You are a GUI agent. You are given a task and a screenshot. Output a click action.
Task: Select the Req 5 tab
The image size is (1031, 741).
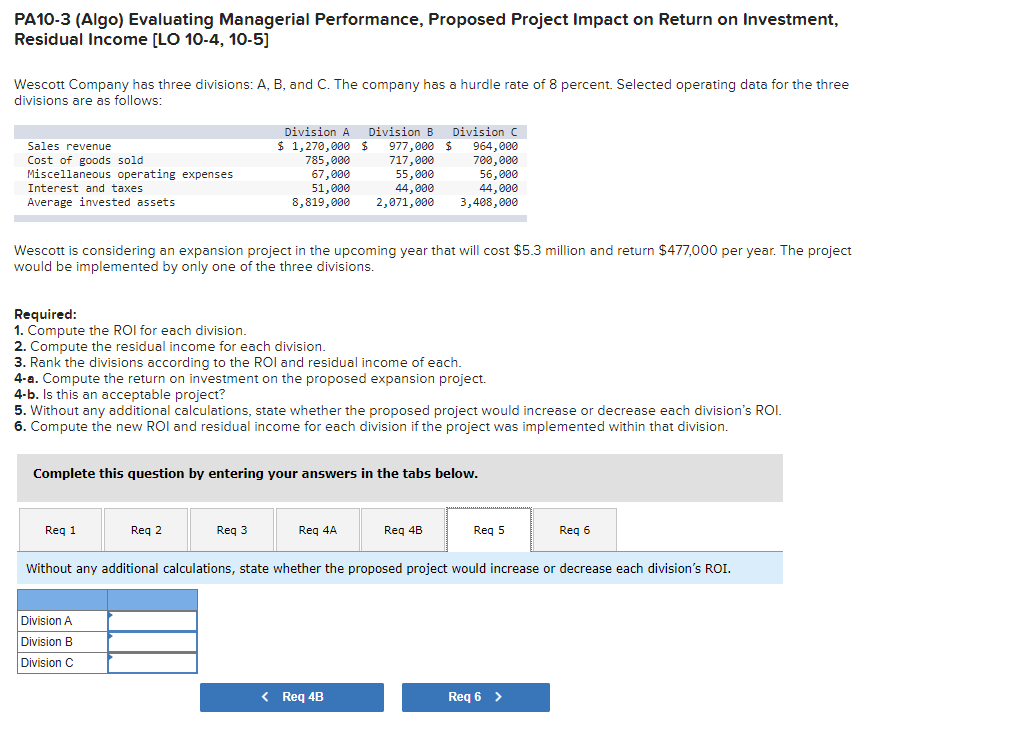pos(489,530)
